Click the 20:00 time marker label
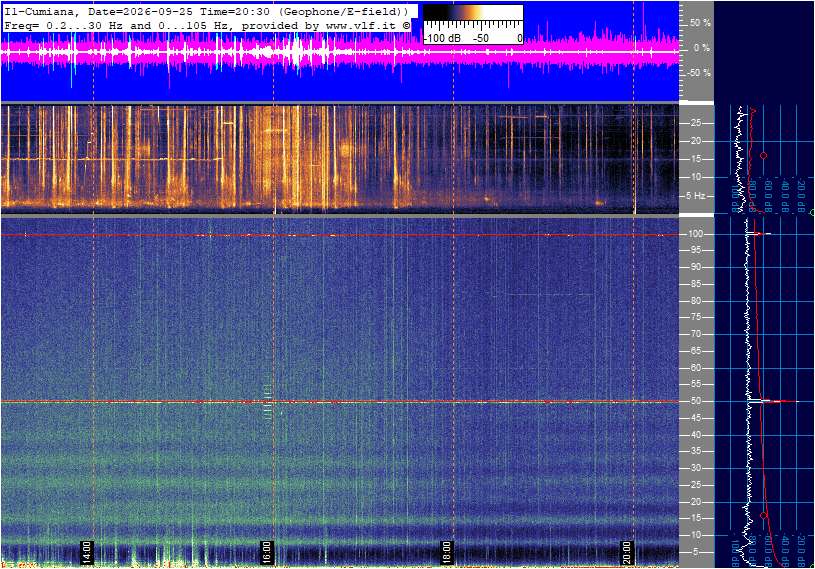The width and height of the screenshot is (815, 569). coord(626,552)
